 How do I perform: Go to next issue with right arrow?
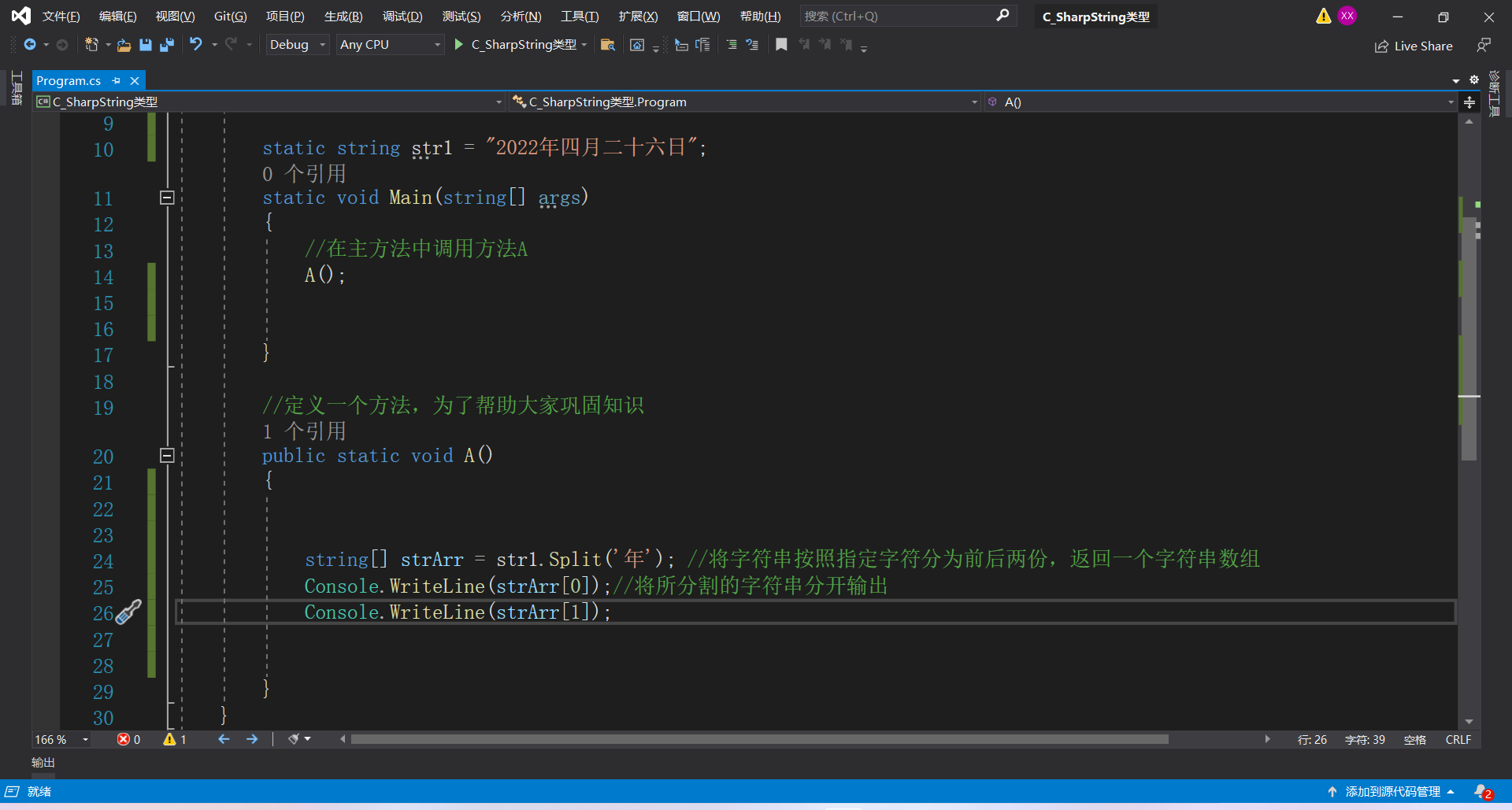(x=252, y=739)
